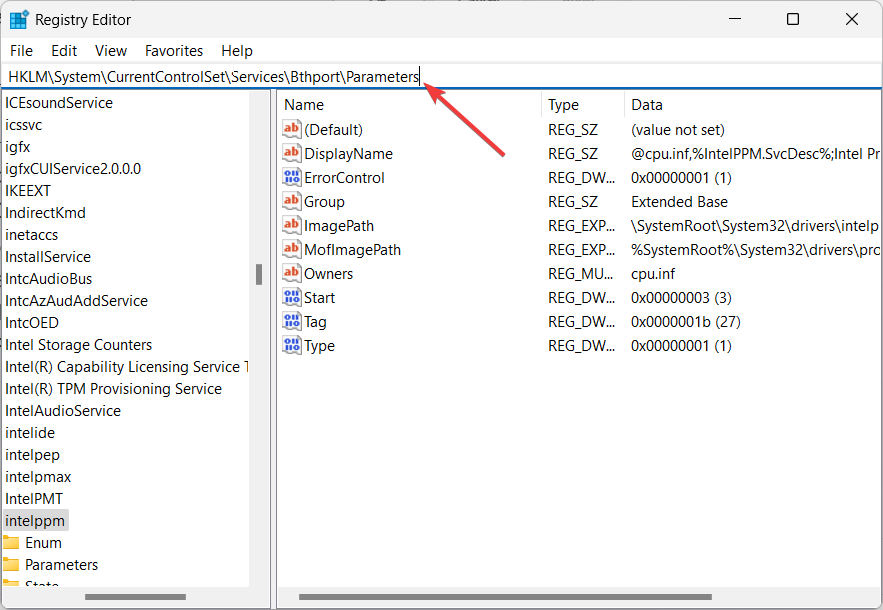This screenshot has height=610, width=883.
Task: Click the tree pane vertical scrollbar thumb
Action: pyautogui.click(x=259, y=274)
